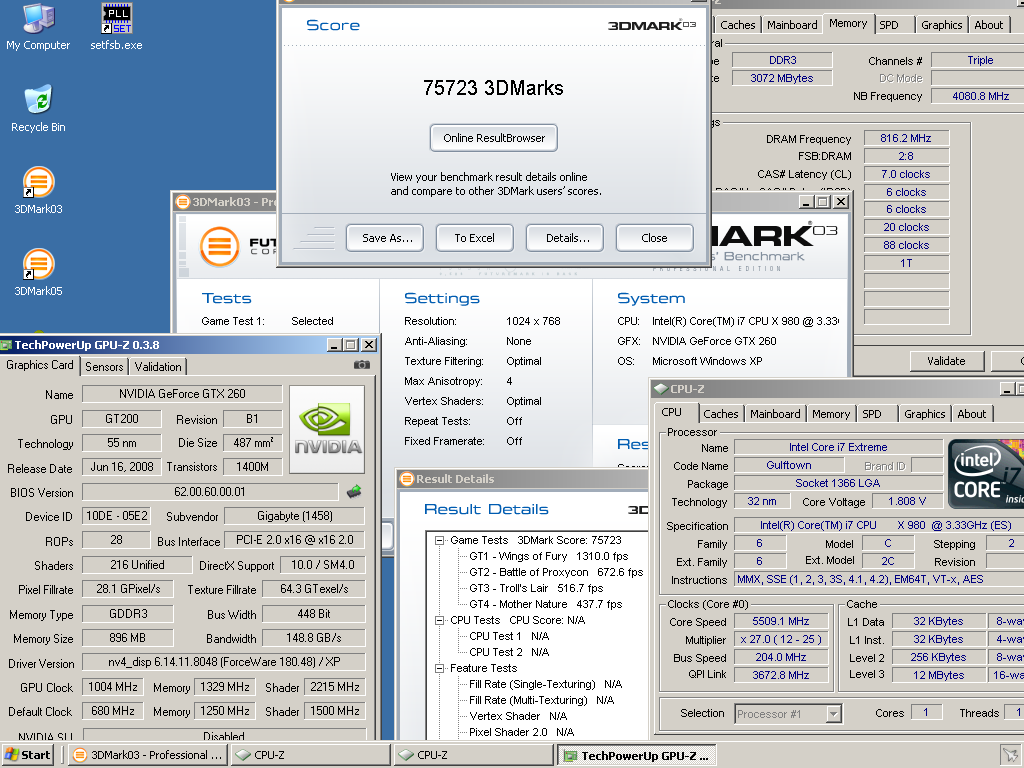Click the BIOS Version field 62.00.60.00.01
The image size is (1024, 768).
pyautogui.click(x=210, y=492)
